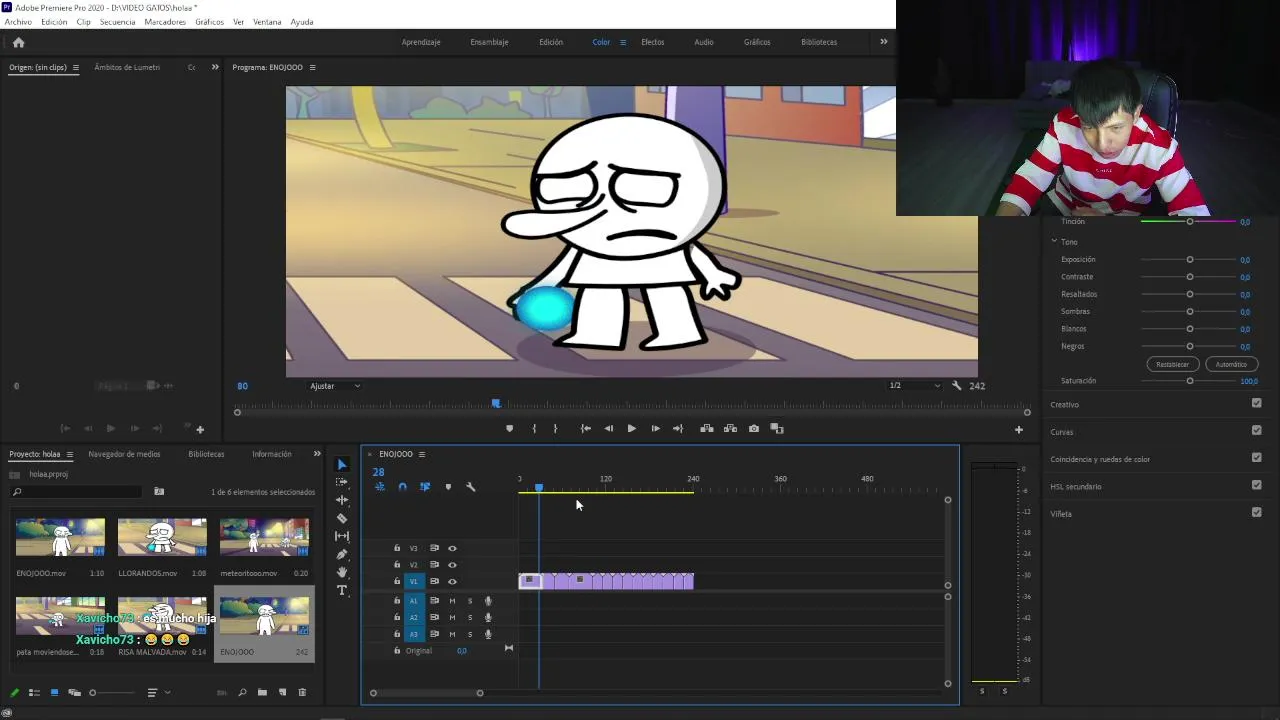Select the Slip tool

(x=342, y=536)
